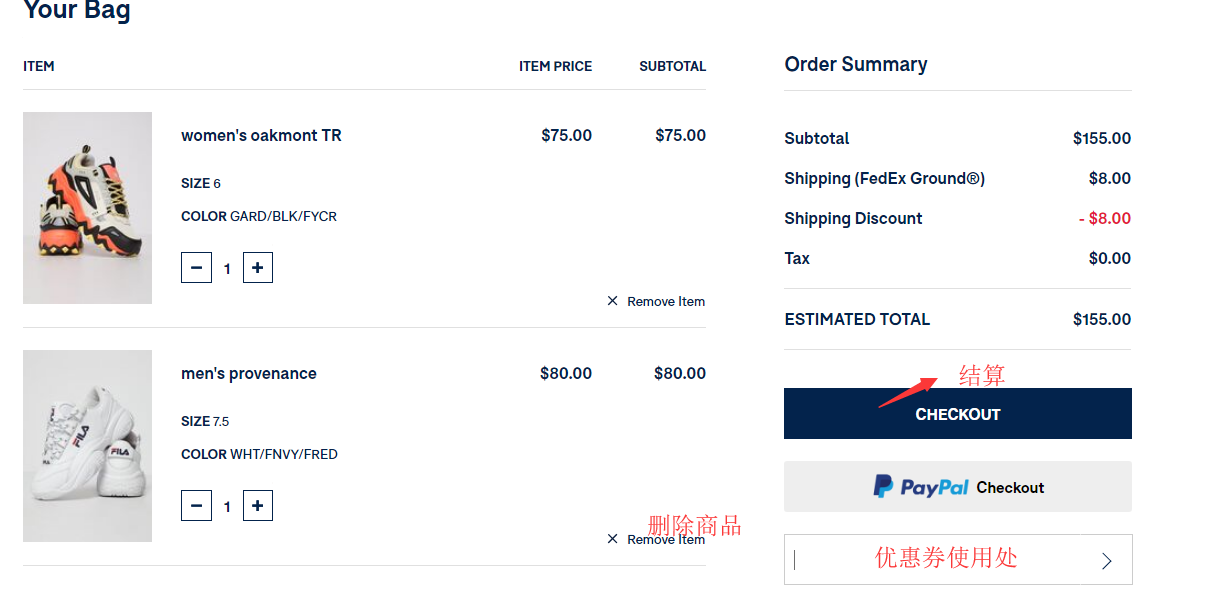View the women's oakmont TR shoe thumbnail
The height and width of the screenshot is (597, 1224).
point(88,208)
